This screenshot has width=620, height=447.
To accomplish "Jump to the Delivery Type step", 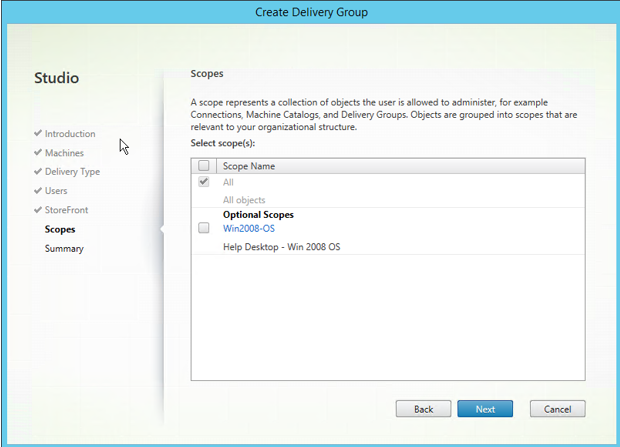I will coord(72,171).
